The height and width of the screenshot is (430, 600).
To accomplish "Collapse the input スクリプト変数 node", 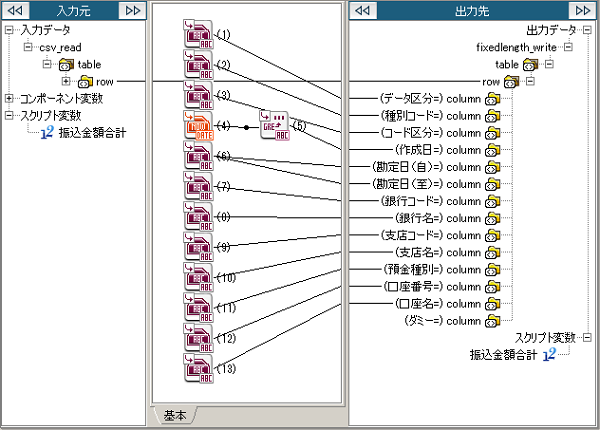I will pos(10,115).
